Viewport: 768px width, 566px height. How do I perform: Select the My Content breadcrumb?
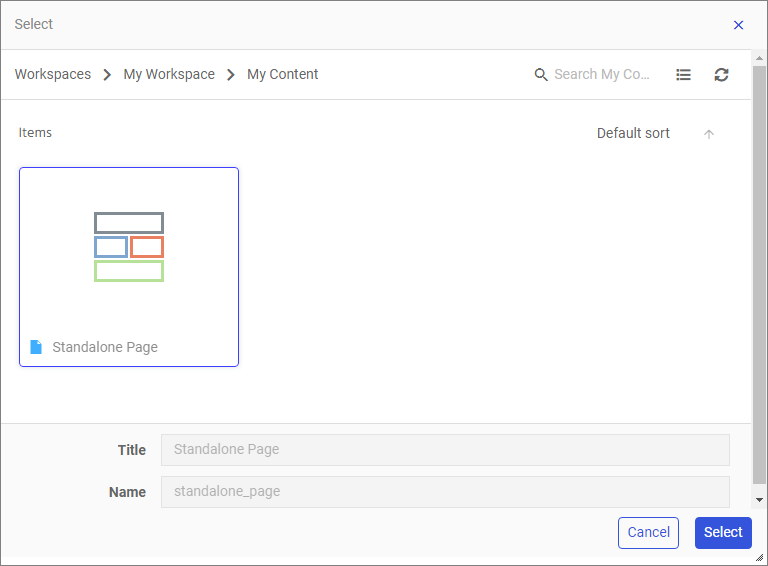(283, 75)
